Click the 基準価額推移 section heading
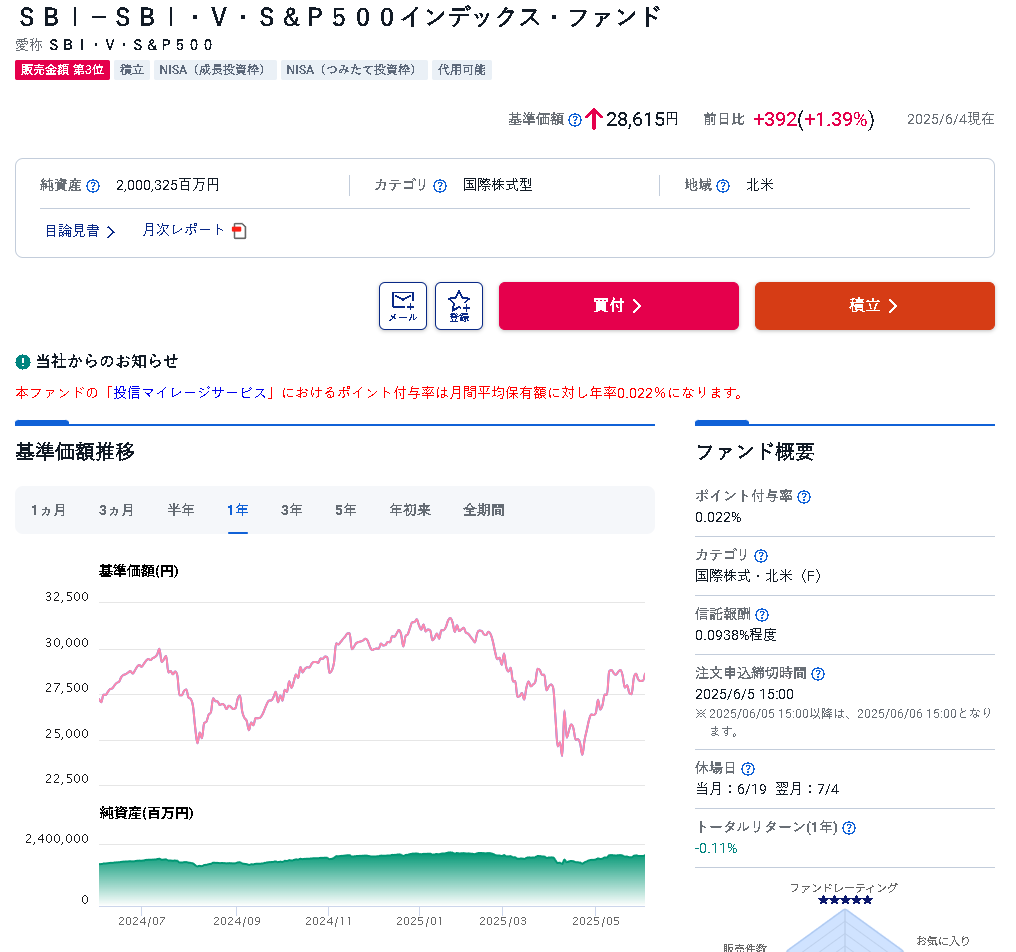1016x952 pixels. tap(75, 452)
